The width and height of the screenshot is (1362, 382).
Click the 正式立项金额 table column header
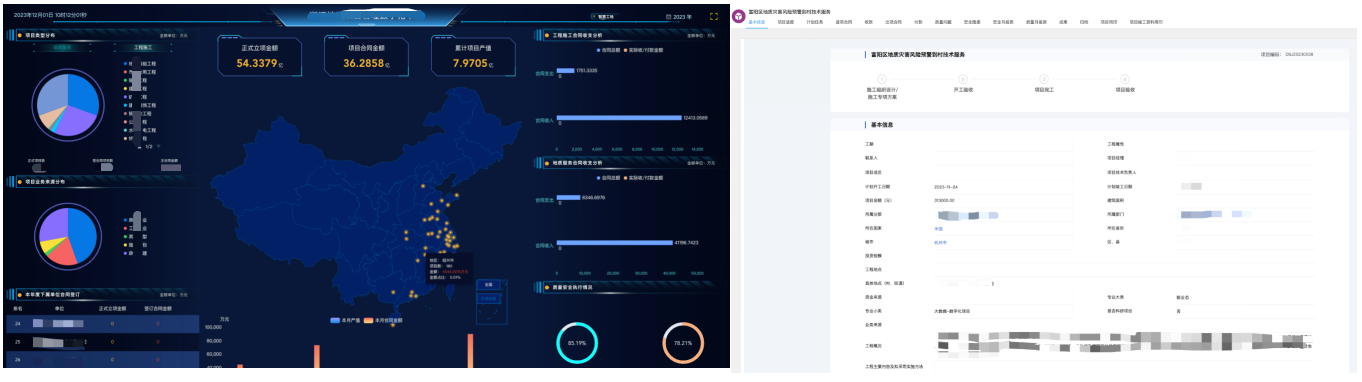pyautogui.click(x=112, y=308)
